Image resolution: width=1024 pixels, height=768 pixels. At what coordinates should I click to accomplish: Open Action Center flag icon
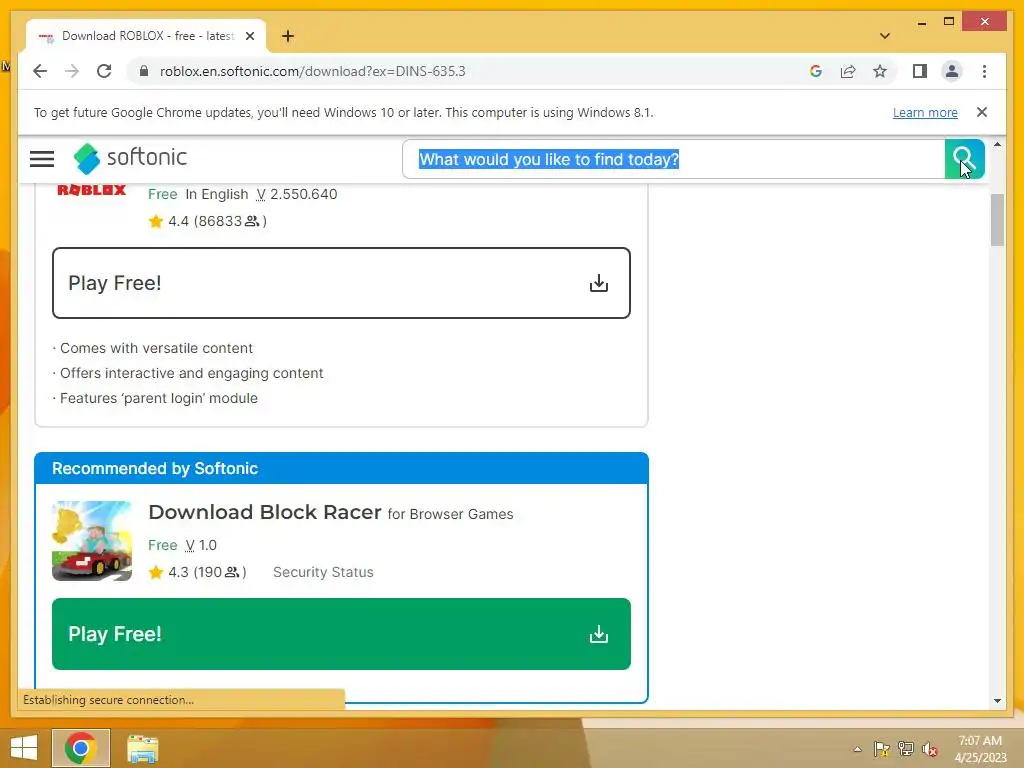(881, 749)
